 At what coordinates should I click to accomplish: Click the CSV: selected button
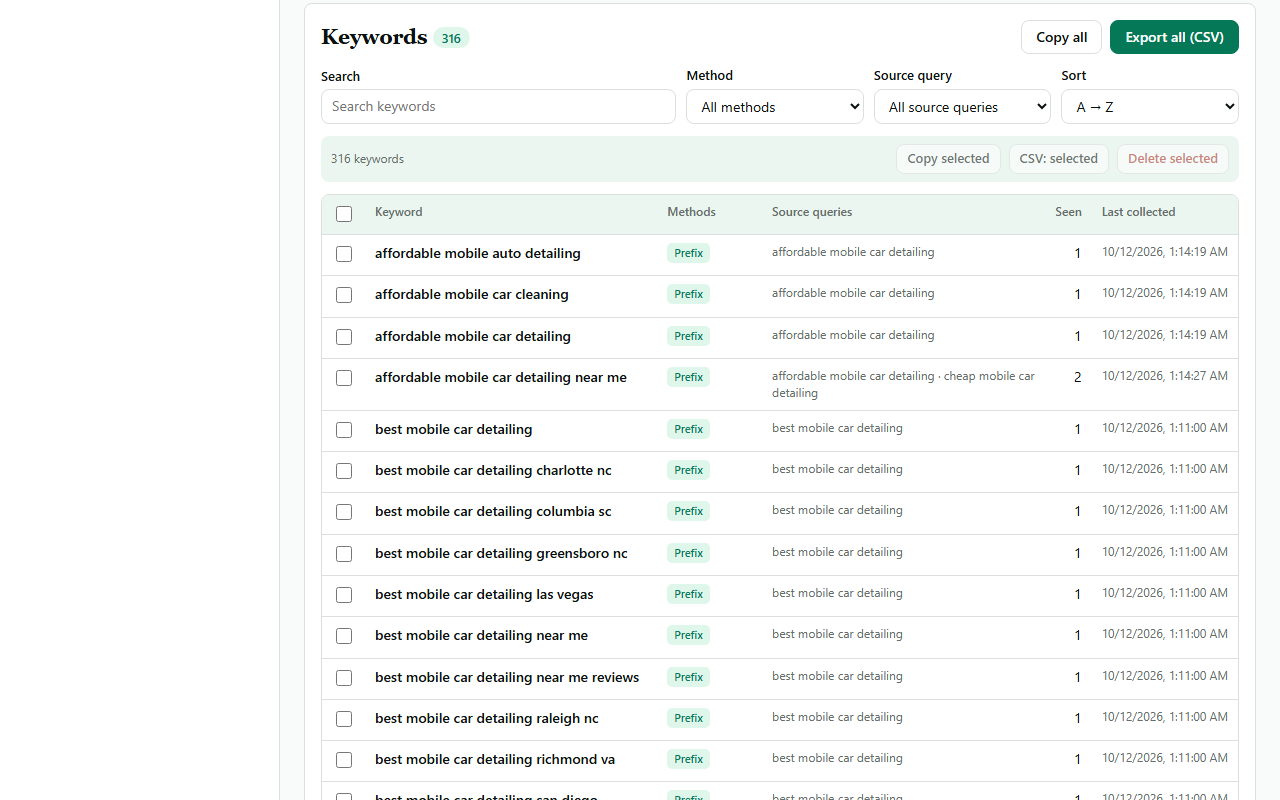point(1058,159)
